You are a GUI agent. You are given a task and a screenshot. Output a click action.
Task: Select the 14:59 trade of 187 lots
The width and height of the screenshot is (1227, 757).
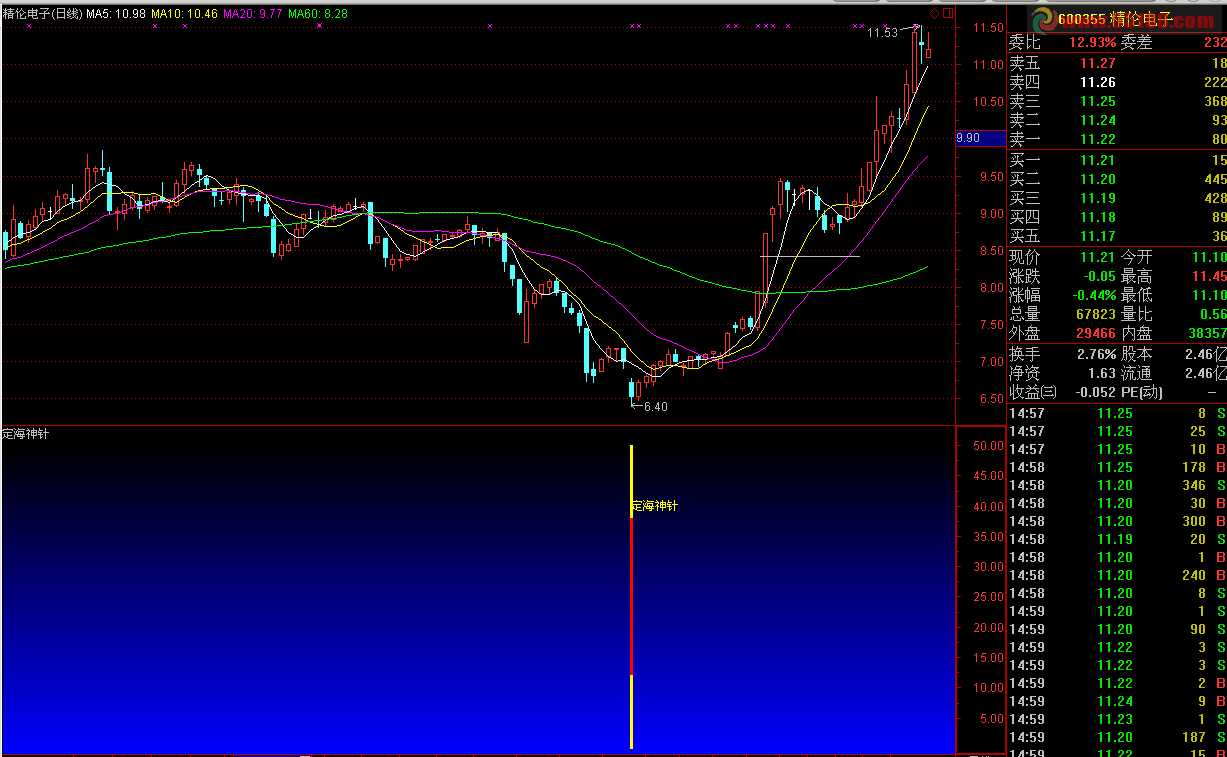1117,737
